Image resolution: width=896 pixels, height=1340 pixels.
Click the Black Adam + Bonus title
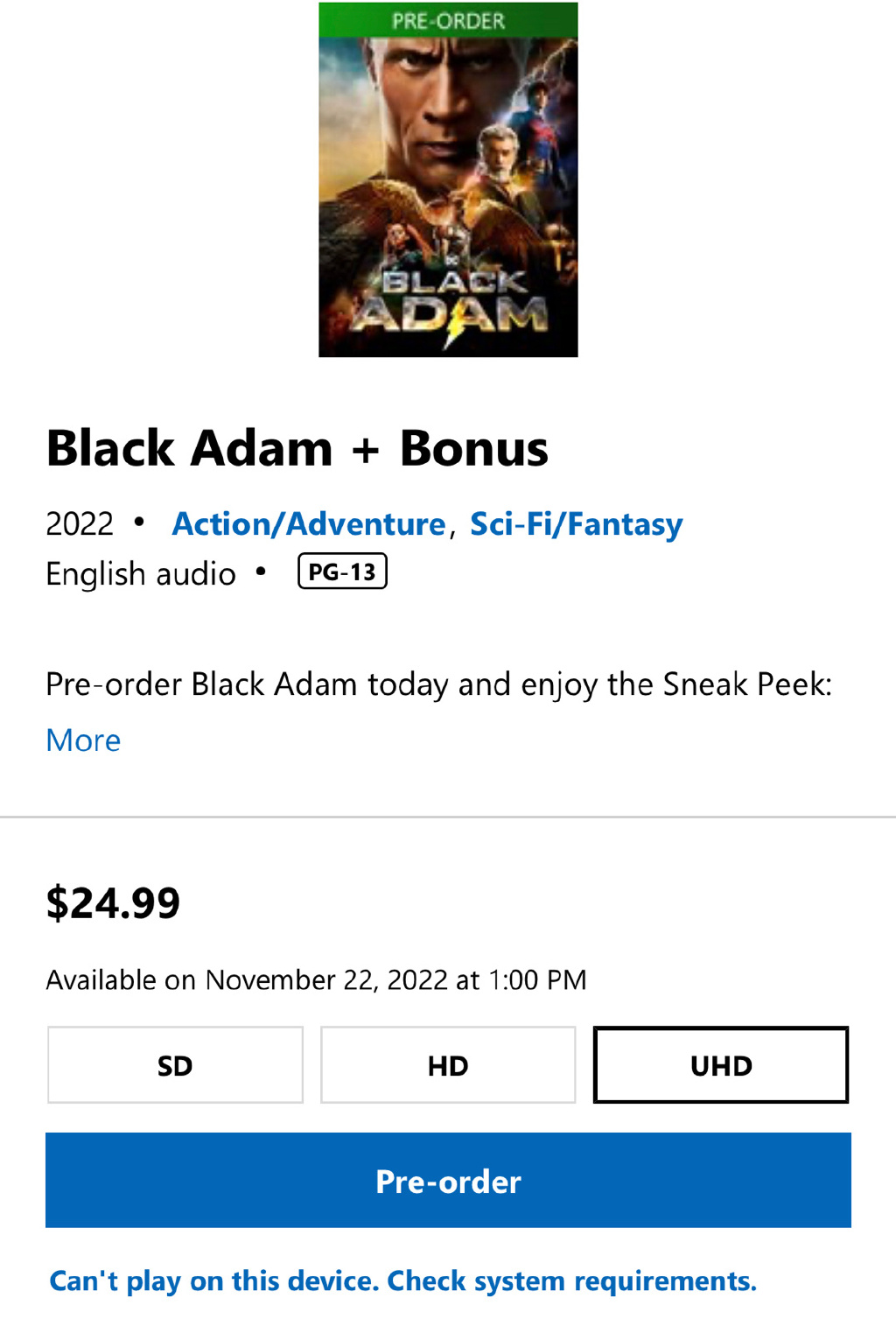[x=297, y=448]
